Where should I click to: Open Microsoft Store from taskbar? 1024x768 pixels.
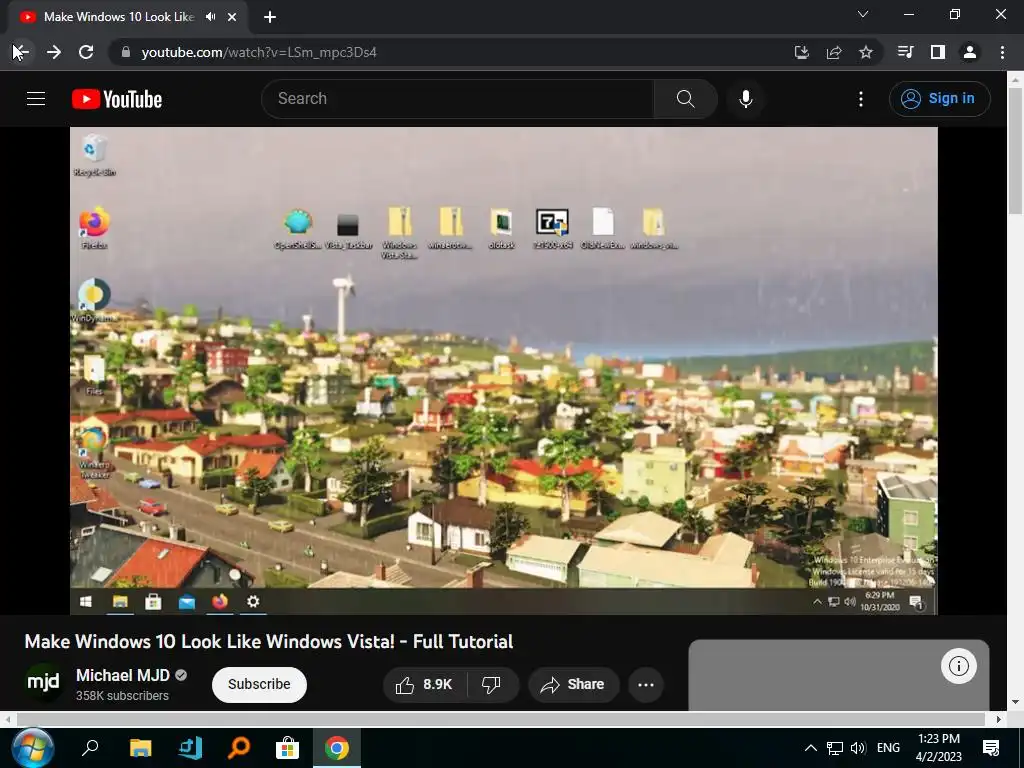click(287, 748)
